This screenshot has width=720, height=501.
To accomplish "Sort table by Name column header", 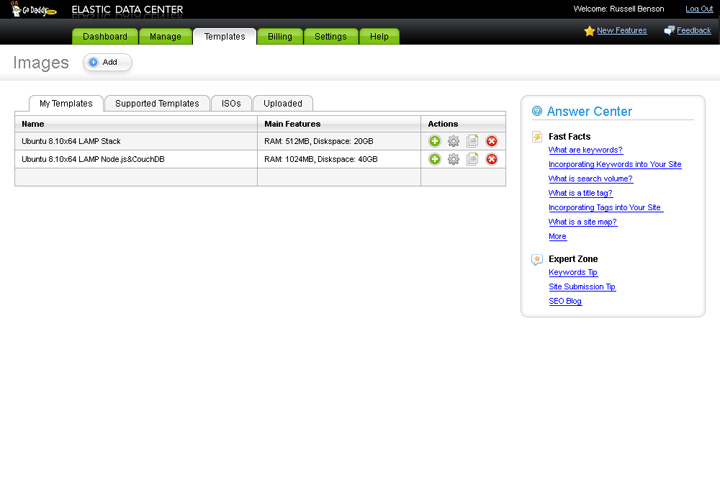I will (33, 124).
